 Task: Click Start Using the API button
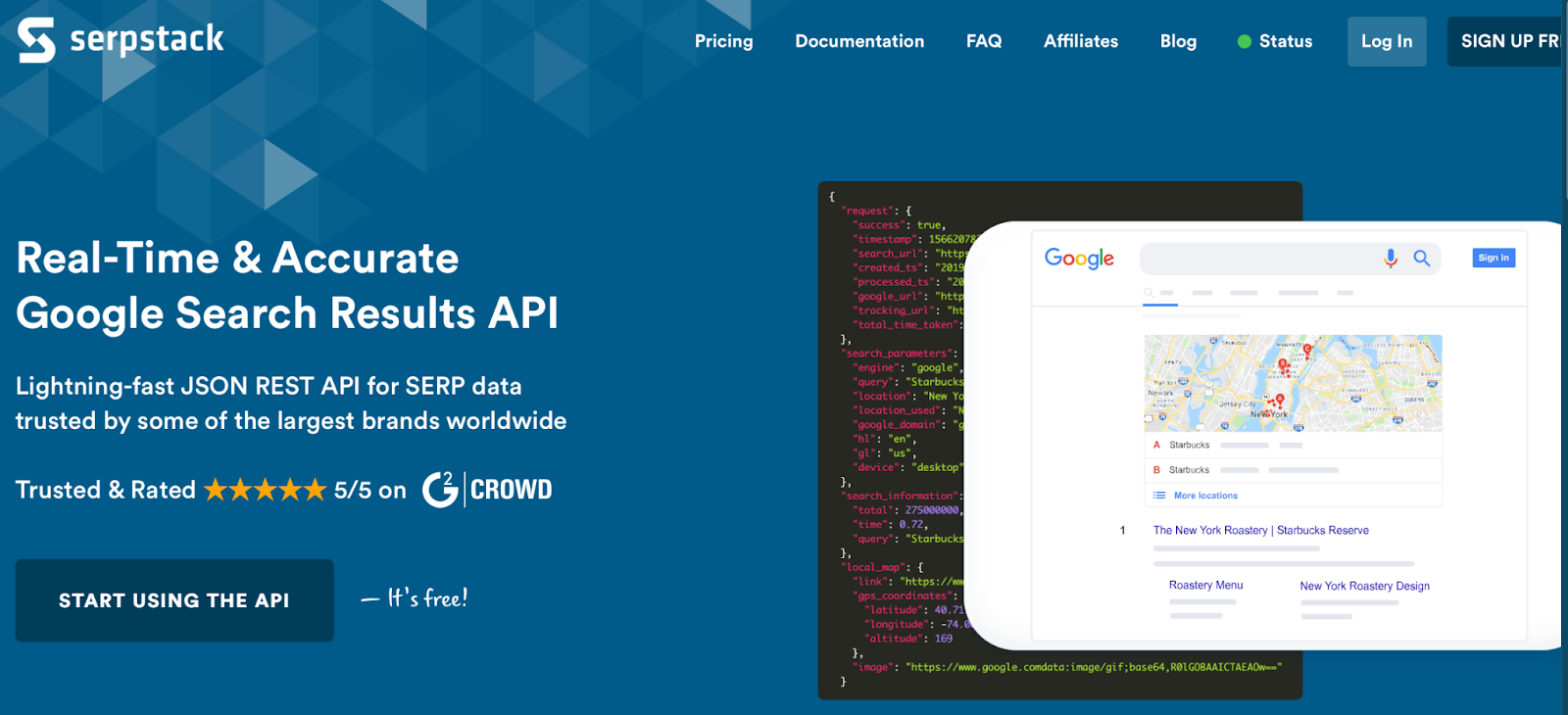point(174,600)
